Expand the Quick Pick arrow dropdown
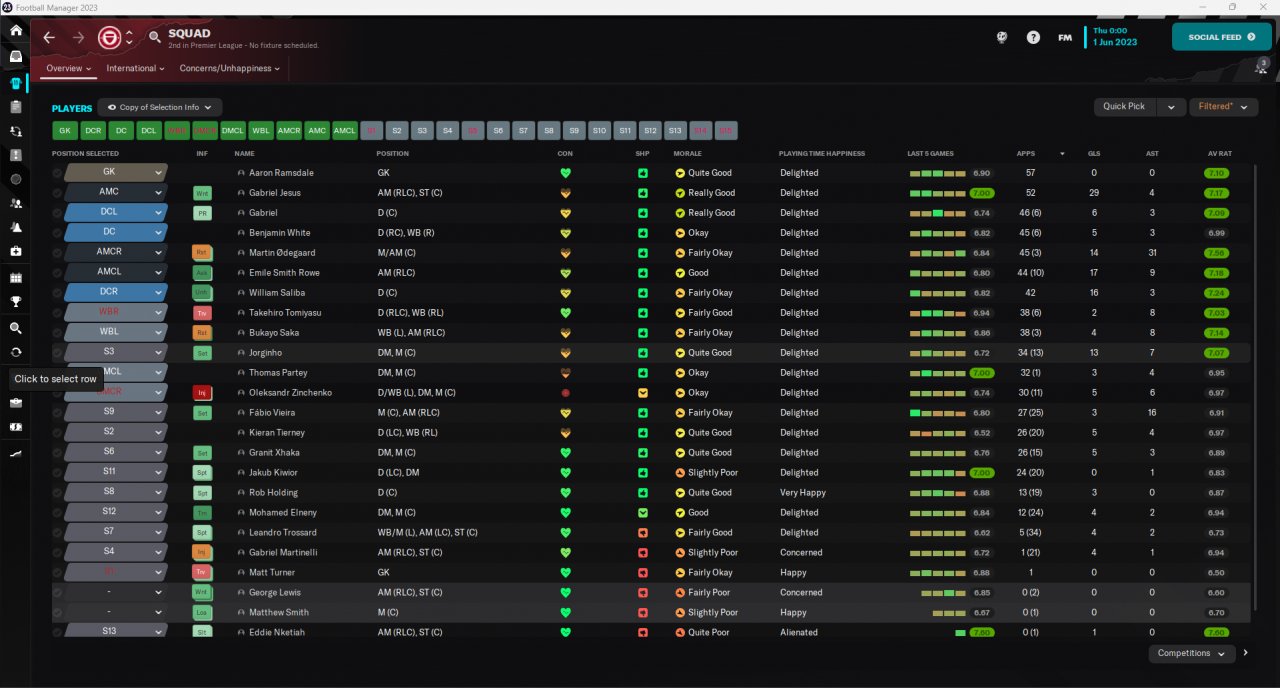Screen dimensions: 1280x688 (1173, 106)
